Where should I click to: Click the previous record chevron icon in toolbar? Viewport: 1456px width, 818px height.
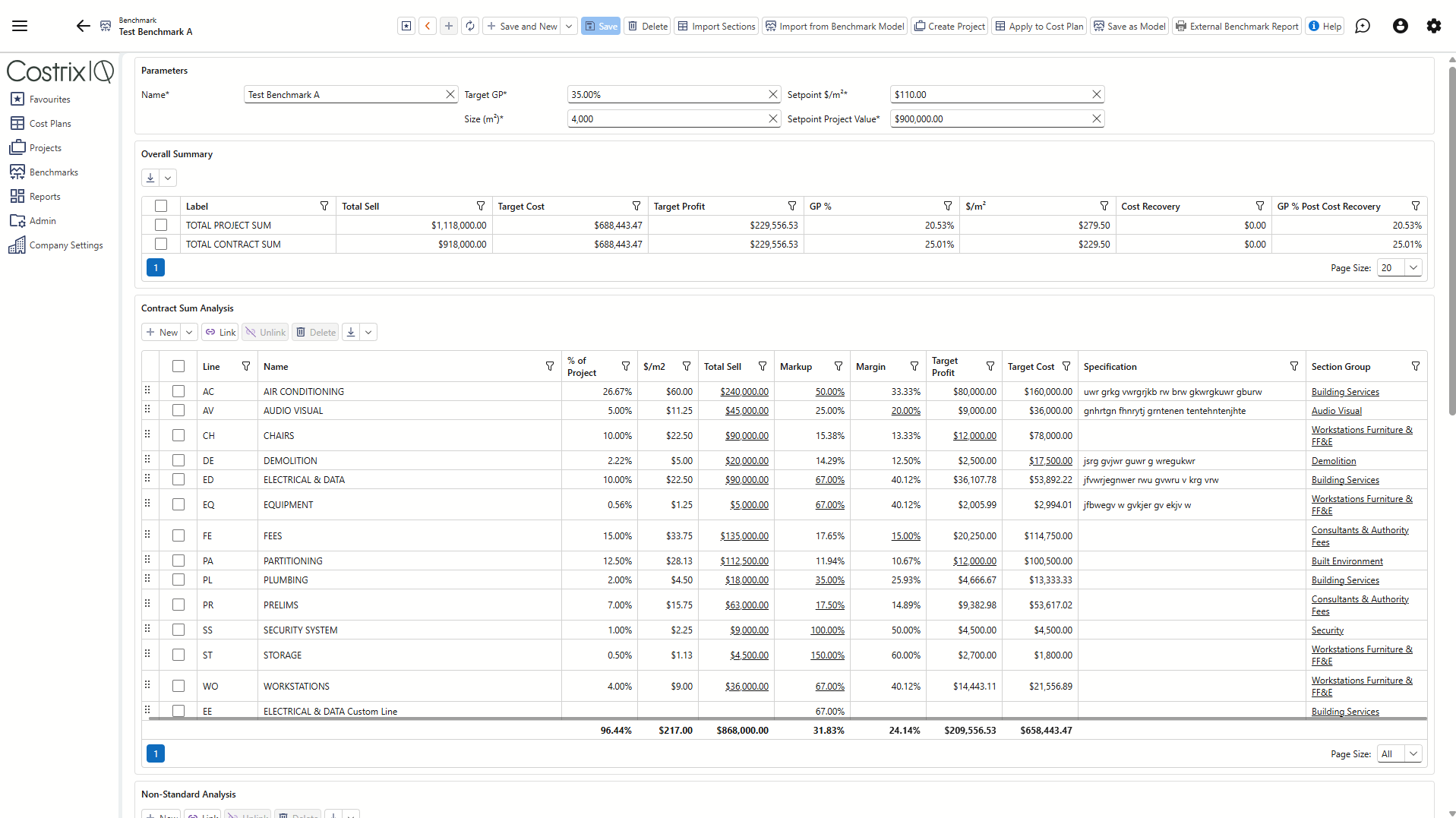pos(428,26)
